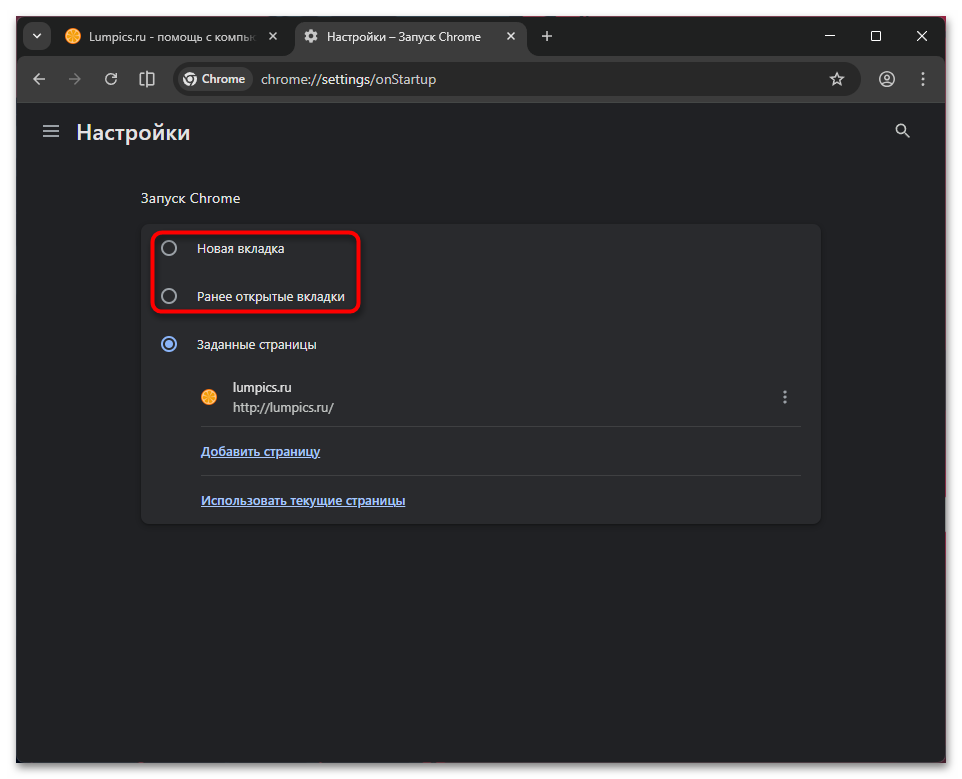Open the Chrome three-dot main menu
962x779 pixels.
pos(922,79)
